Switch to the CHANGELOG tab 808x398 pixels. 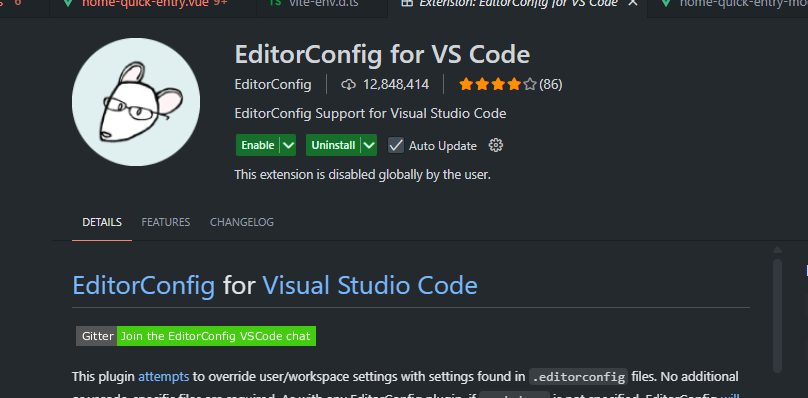[242, 222]
